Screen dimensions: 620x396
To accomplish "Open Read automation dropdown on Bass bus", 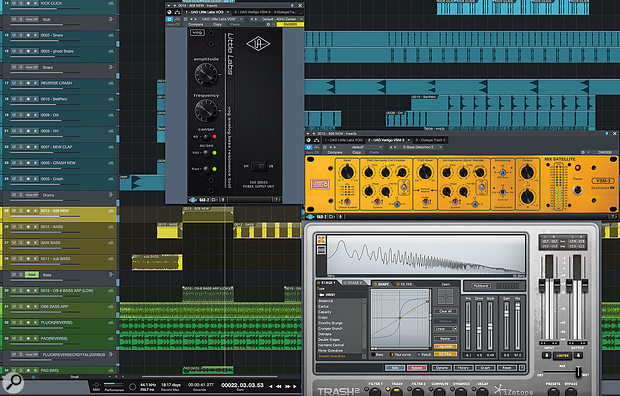I will 32,275.
